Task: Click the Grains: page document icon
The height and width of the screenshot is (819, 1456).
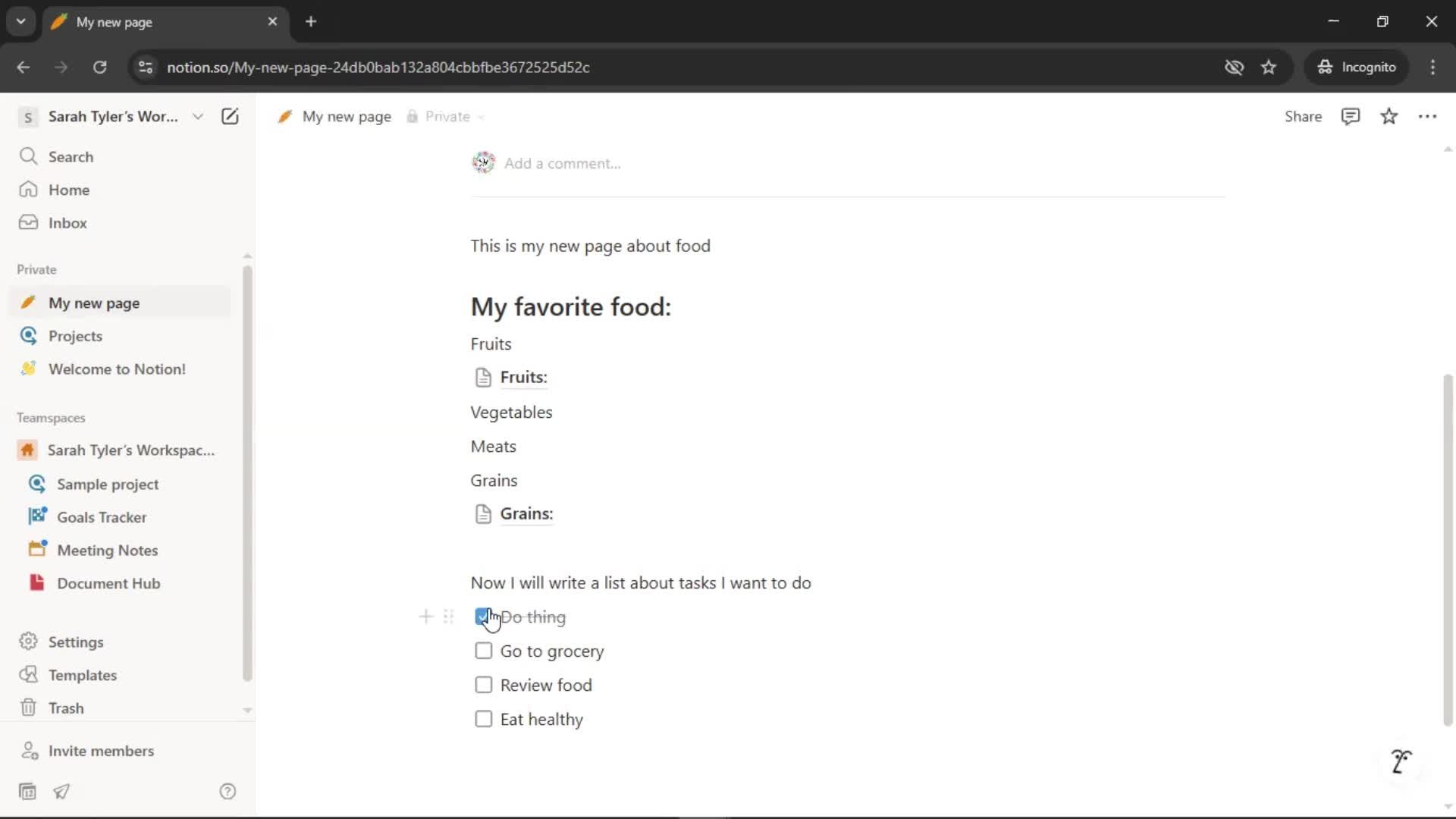Action: [x=483, y=513]
